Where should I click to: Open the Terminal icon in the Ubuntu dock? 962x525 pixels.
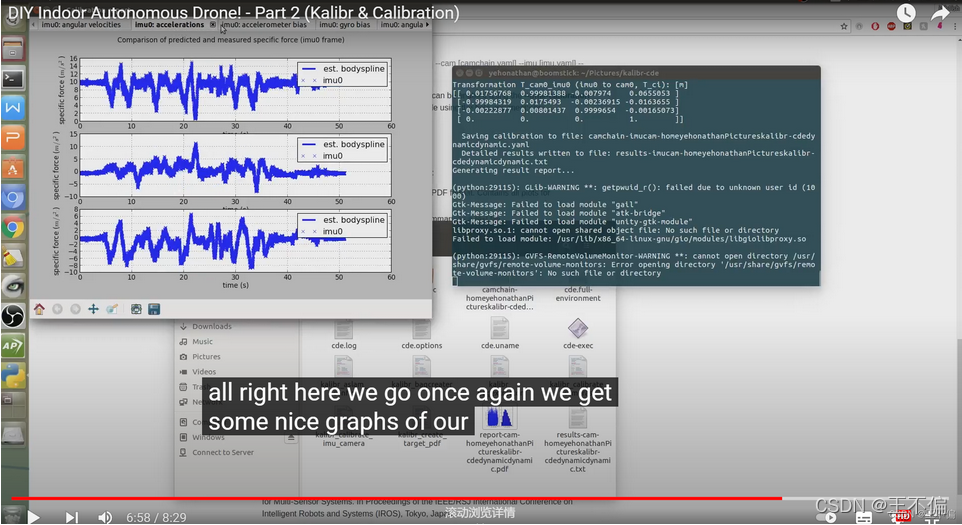tap(13, 79)
